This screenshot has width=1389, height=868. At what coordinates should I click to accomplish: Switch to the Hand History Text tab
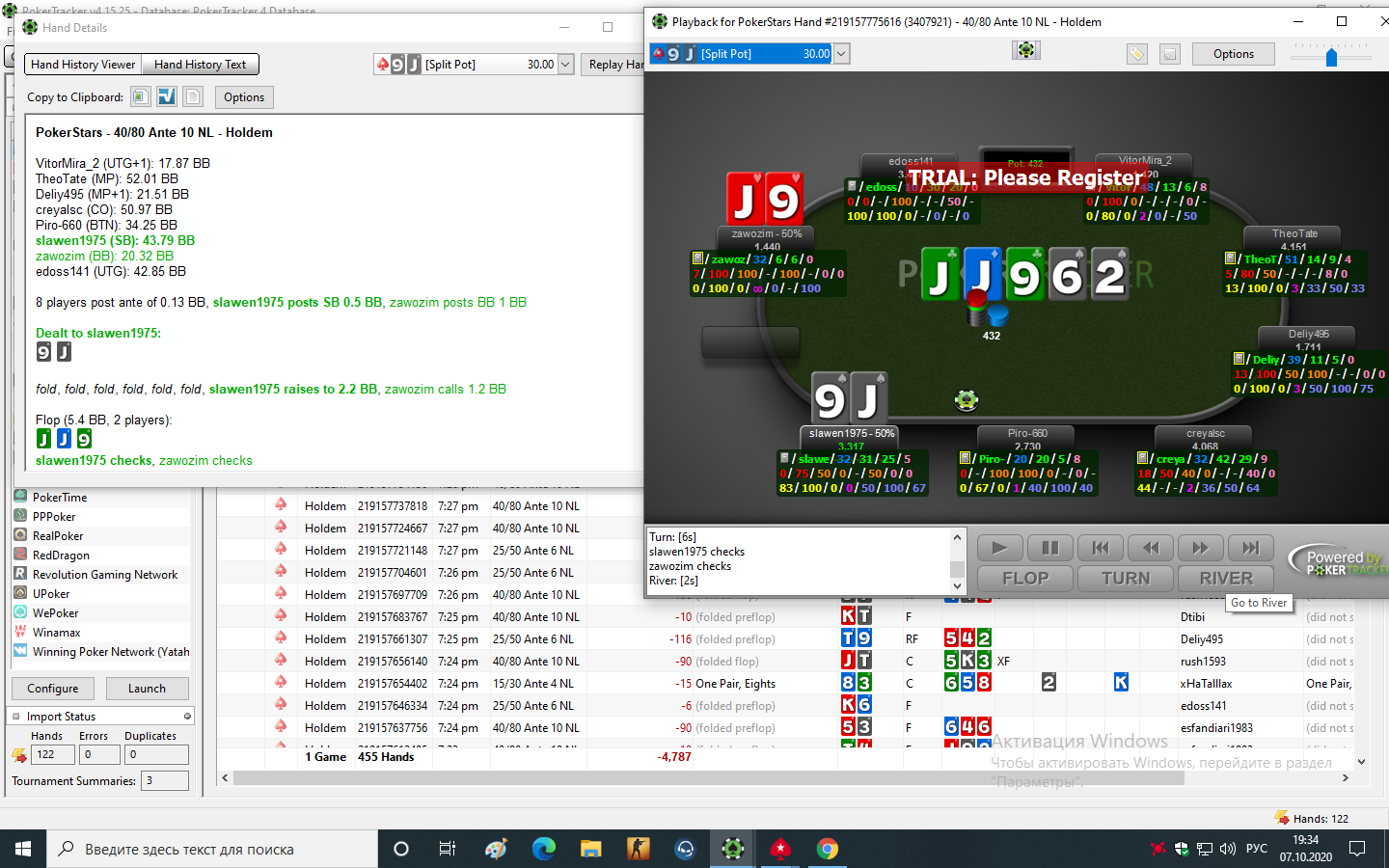[x=200, y=65]
